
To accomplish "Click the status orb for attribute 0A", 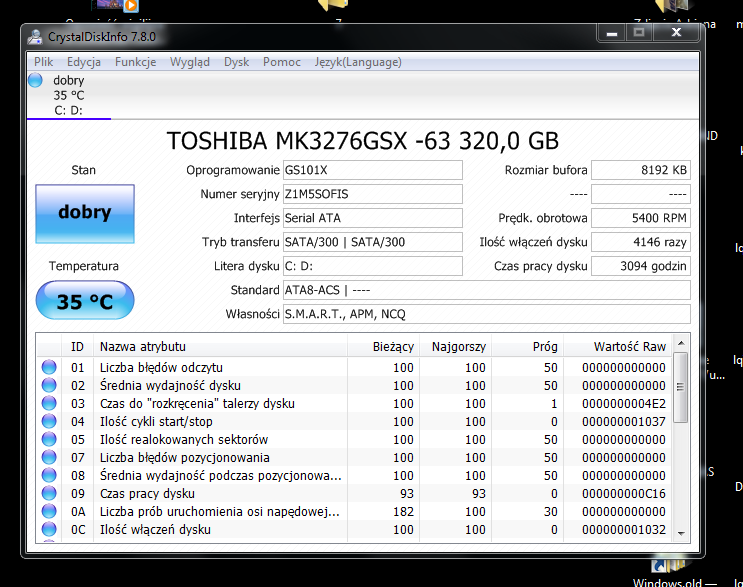I will point(49,511).
